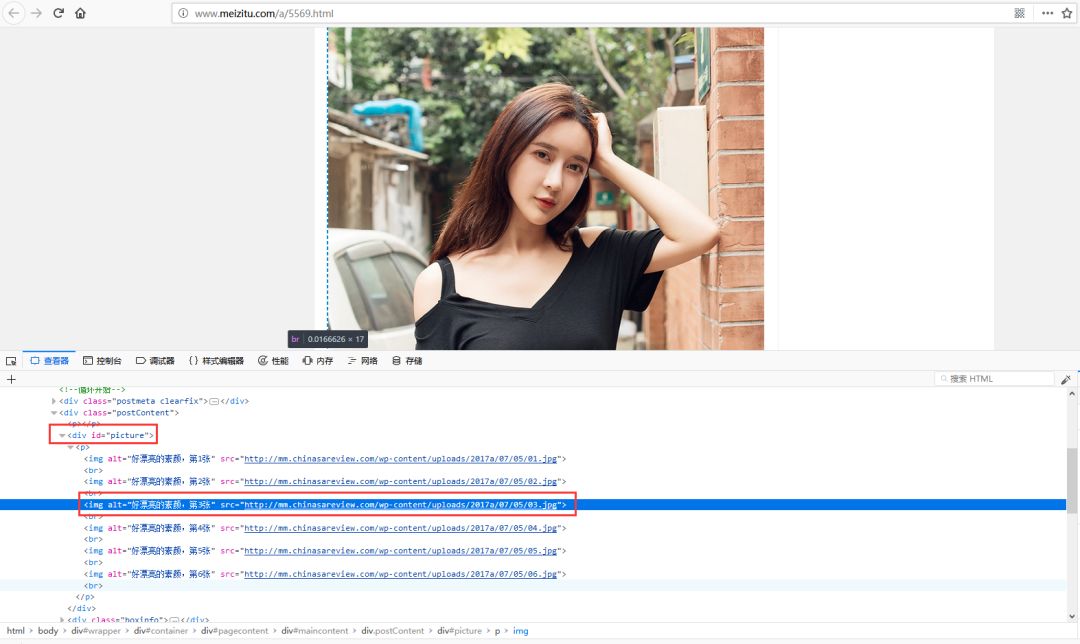Open the QR code icon in address bar
Image resolution: width=1080 pixels, height=644 pixels.
coord(1019,13)
